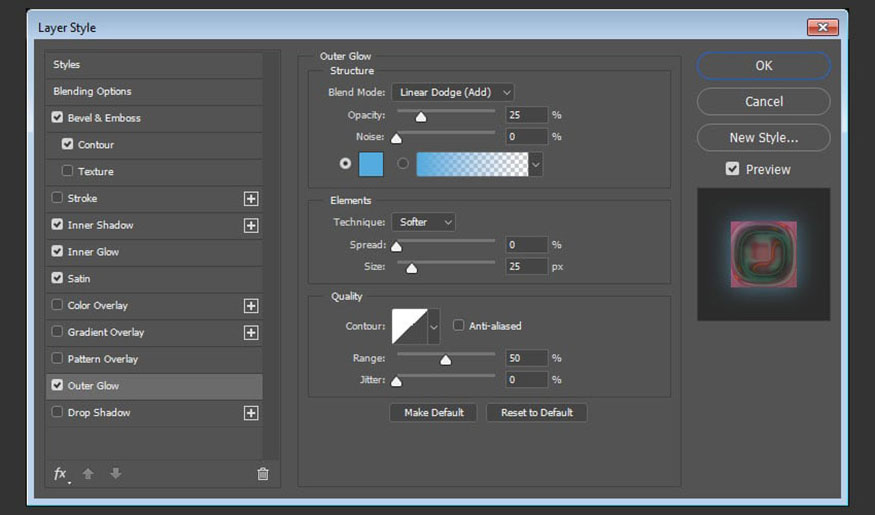Click Reset to Default button
875x515 pixels.
click(536, 413)
